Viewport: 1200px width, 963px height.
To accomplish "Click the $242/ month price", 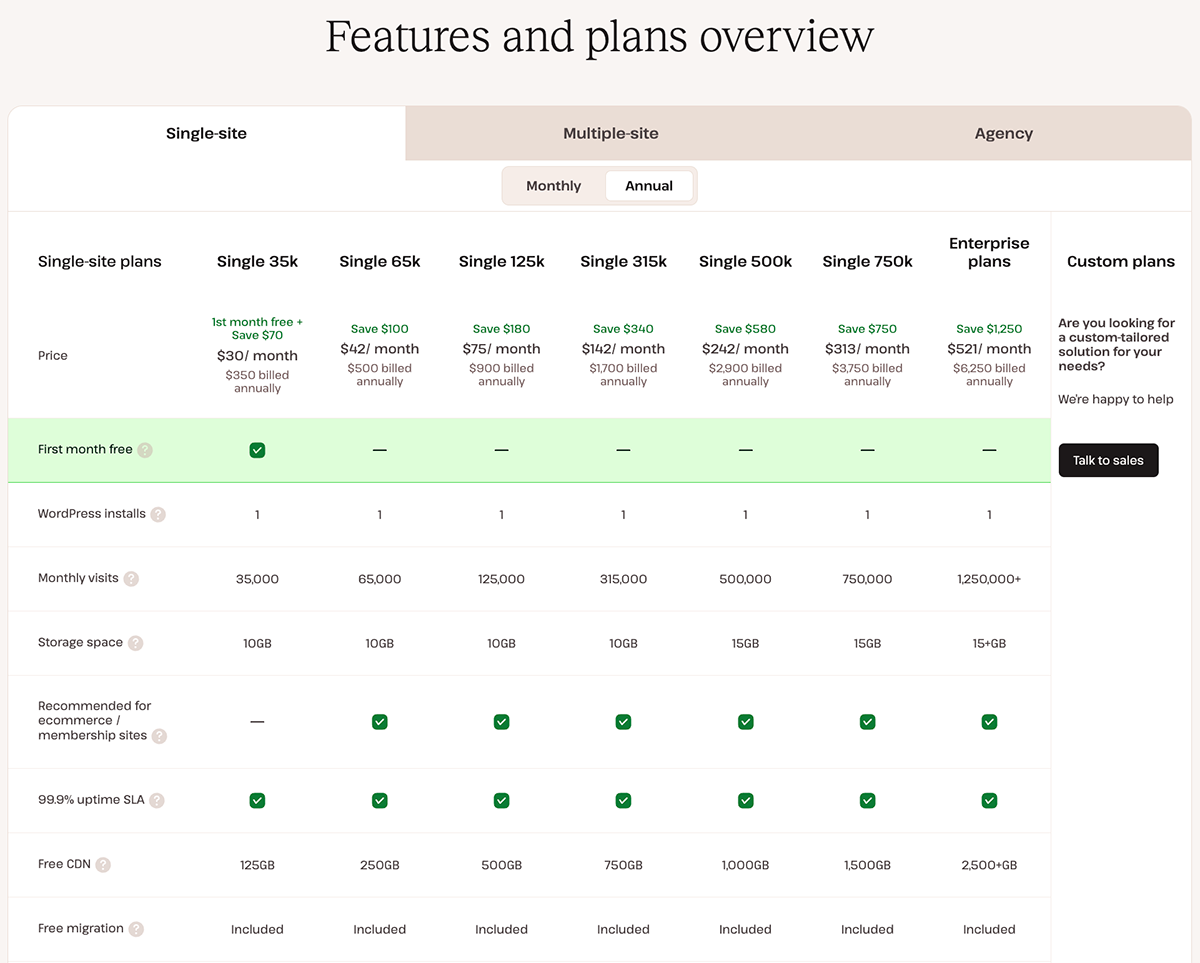I will tap(745, 349).
